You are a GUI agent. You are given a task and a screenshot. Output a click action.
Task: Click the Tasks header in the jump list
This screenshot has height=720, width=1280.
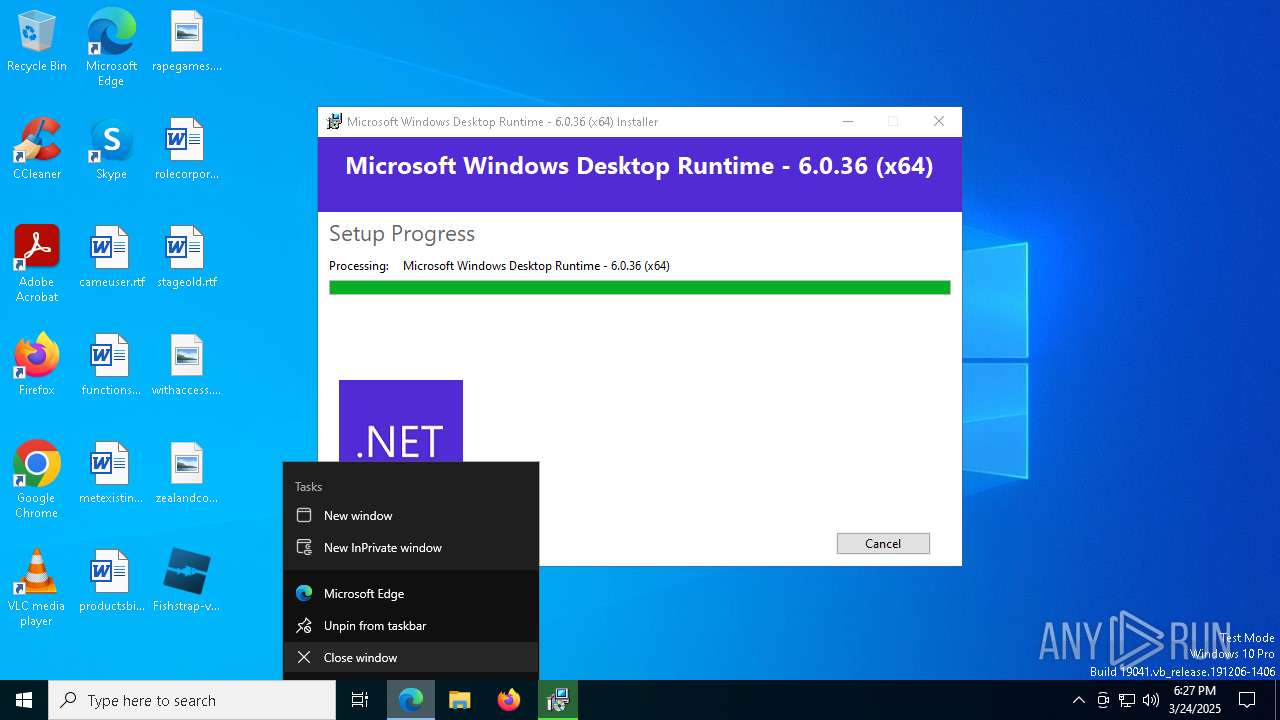[308, 487]
